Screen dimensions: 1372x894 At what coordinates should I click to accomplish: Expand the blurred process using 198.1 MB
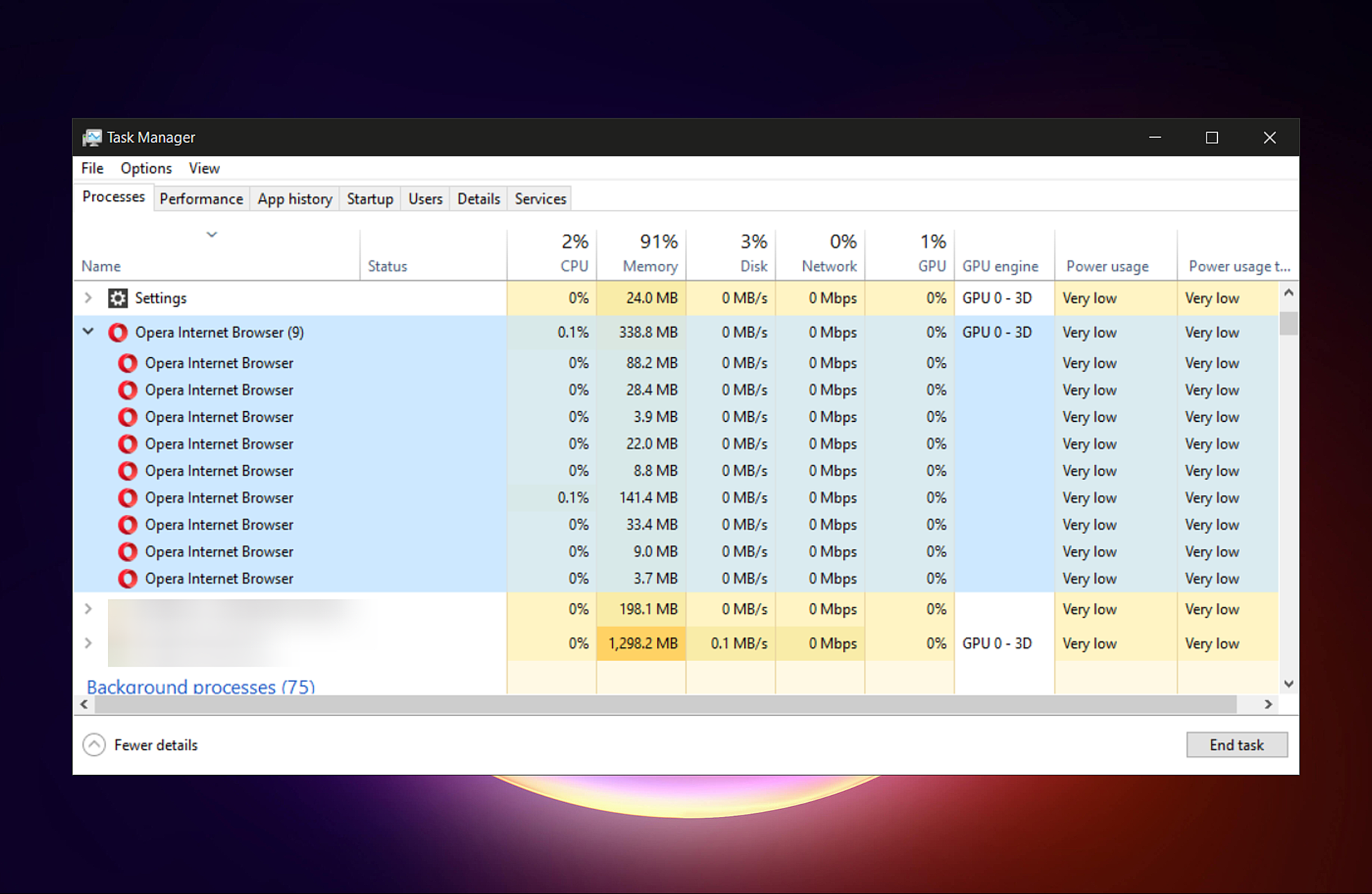(88, 609)
